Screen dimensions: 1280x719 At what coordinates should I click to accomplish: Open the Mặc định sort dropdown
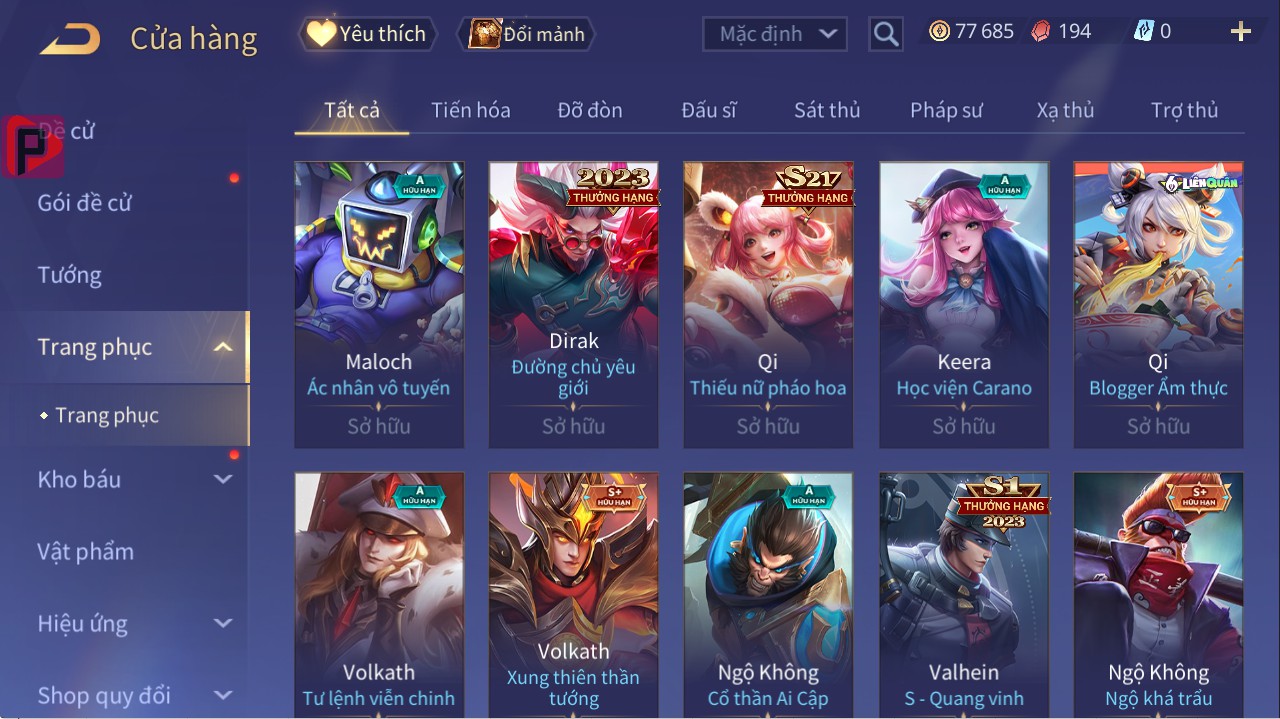click(x=775, y=34)
